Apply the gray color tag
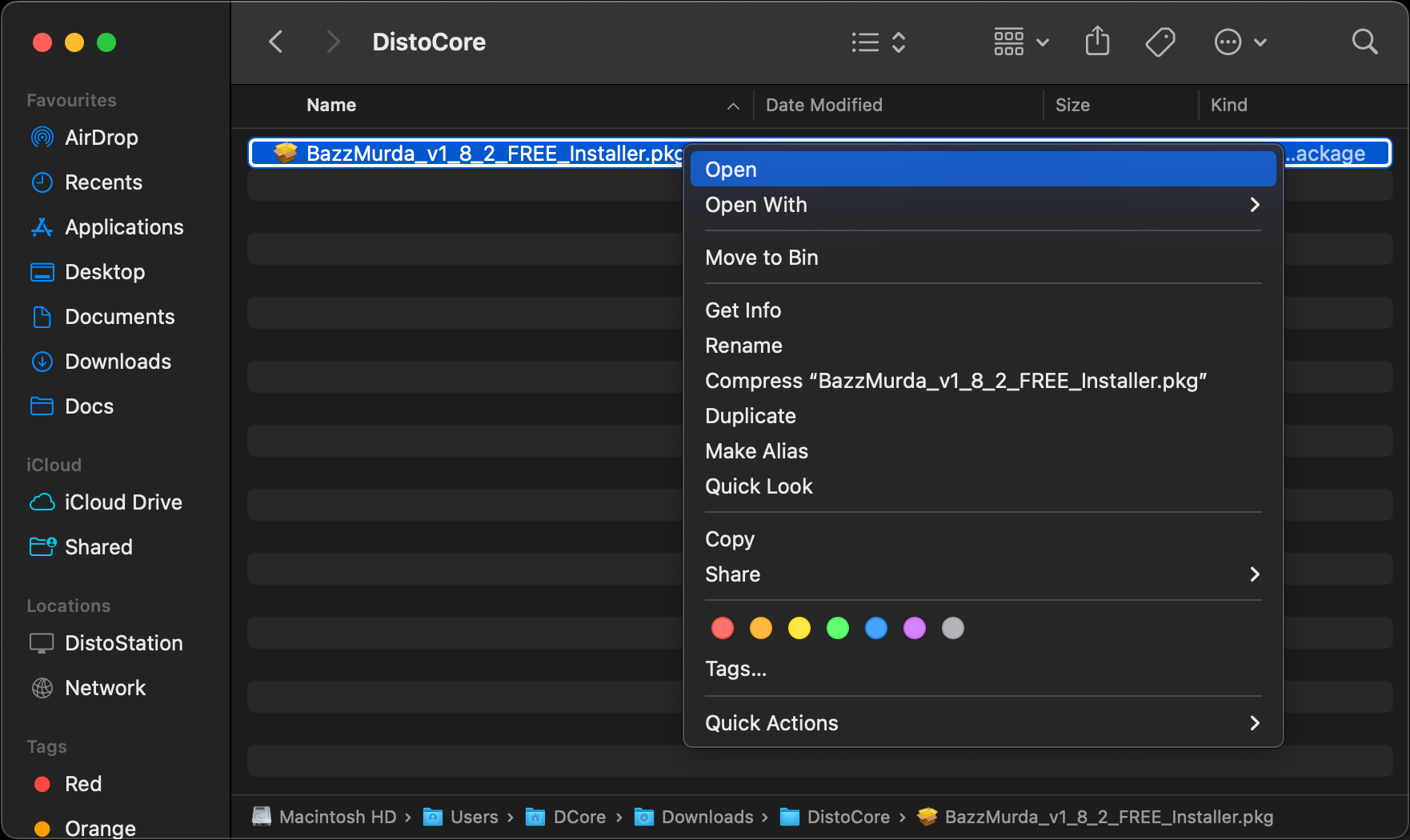 953,628
